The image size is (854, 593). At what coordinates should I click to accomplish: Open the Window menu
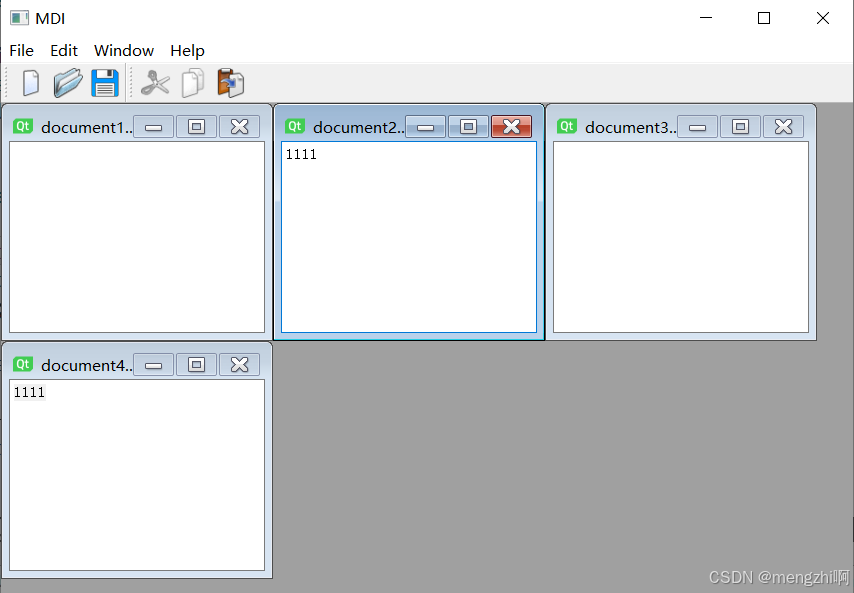point(124,51)
